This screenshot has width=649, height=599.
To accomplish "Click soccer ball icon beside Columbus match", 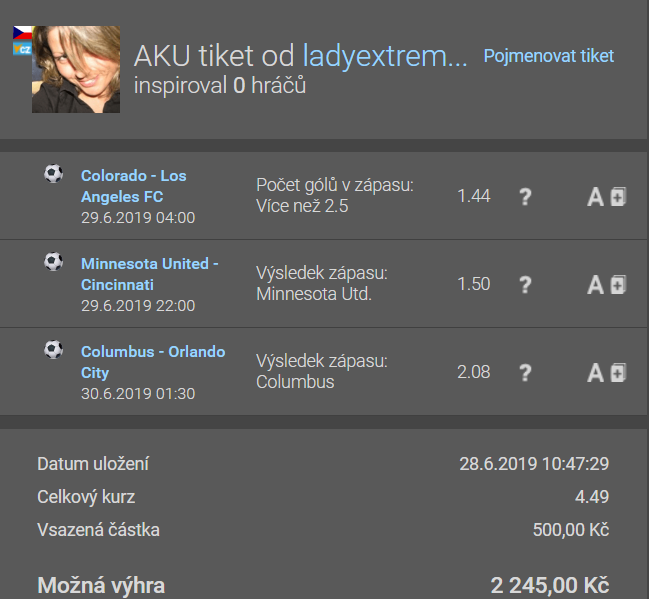I will pos(53,350).
